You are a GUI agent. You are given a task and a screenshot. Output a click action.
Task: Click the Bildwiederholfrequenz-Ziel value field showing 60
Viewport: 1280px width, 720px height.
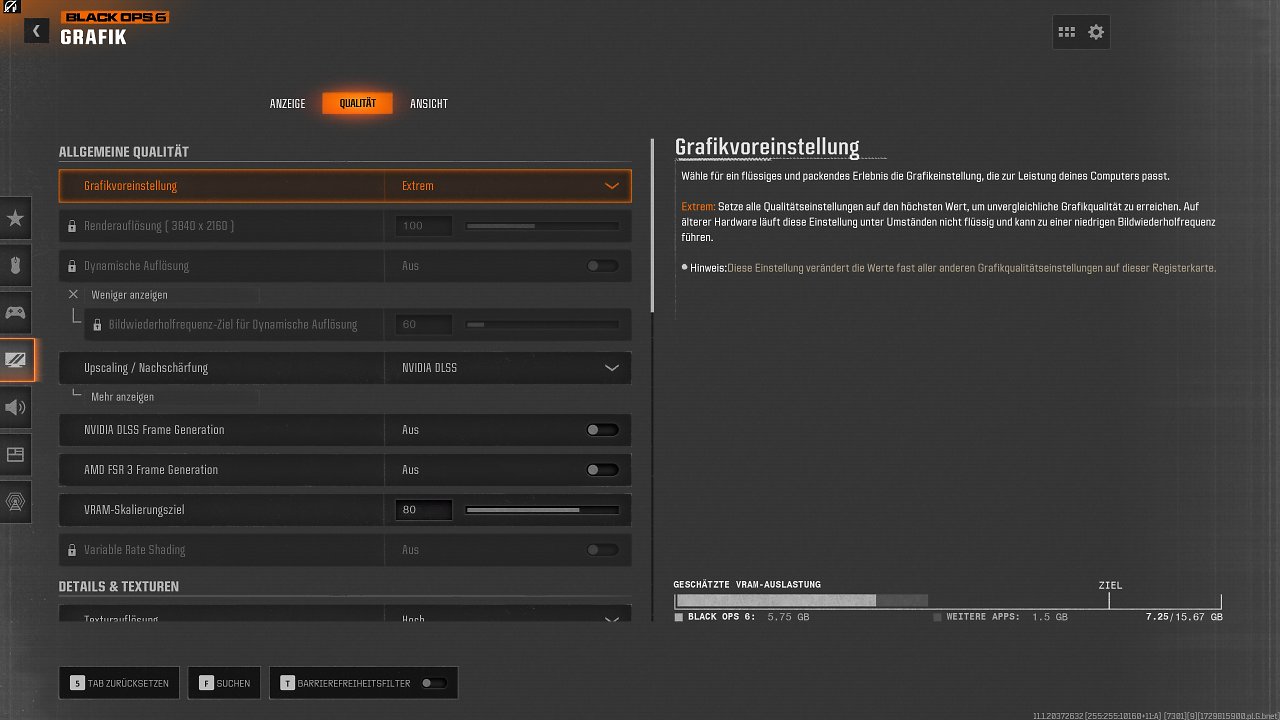(x=424, y=325)
